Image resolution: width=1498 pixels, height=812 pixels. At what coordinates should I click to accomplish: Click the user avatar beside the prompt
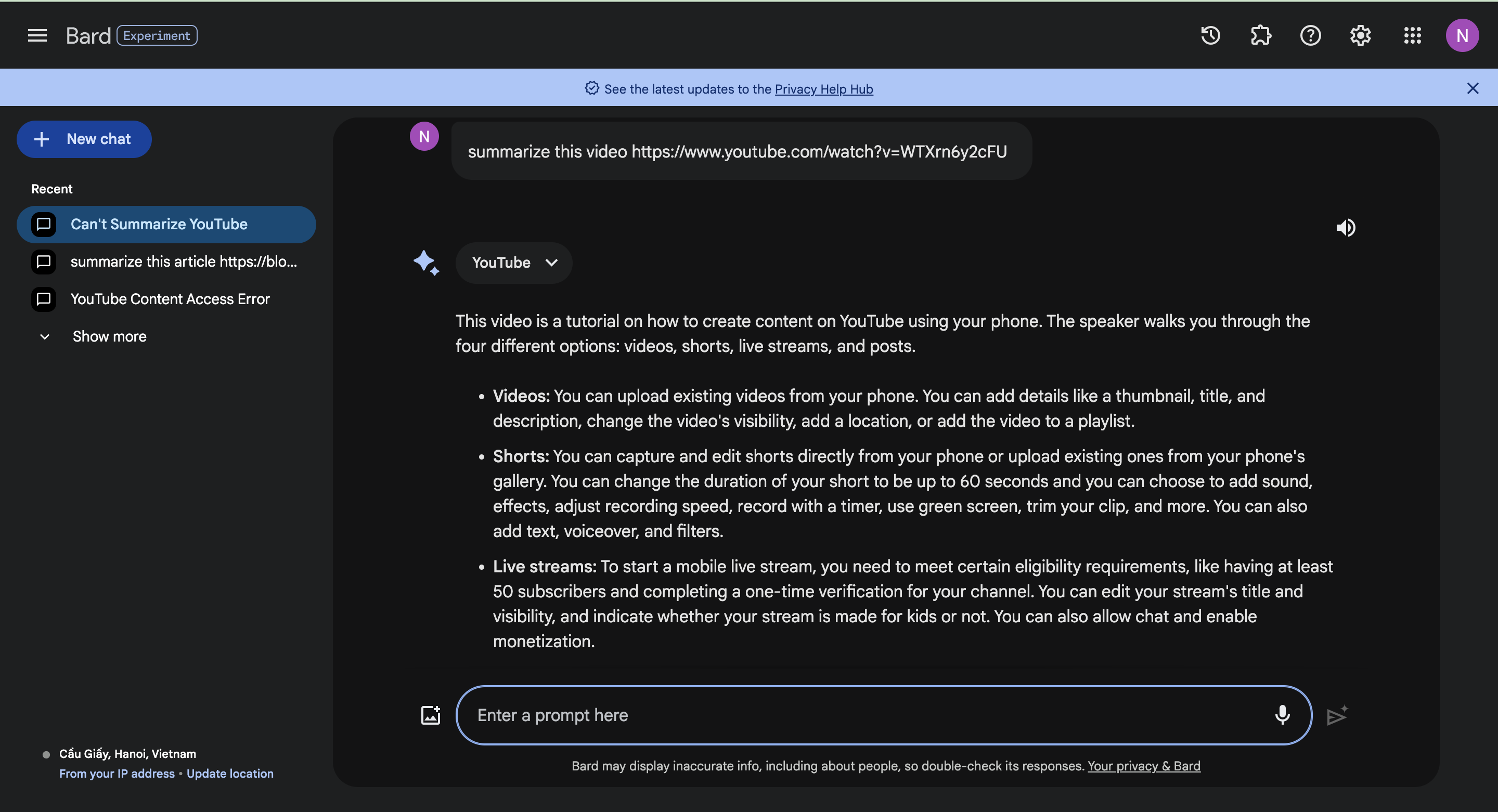[424, 137]
